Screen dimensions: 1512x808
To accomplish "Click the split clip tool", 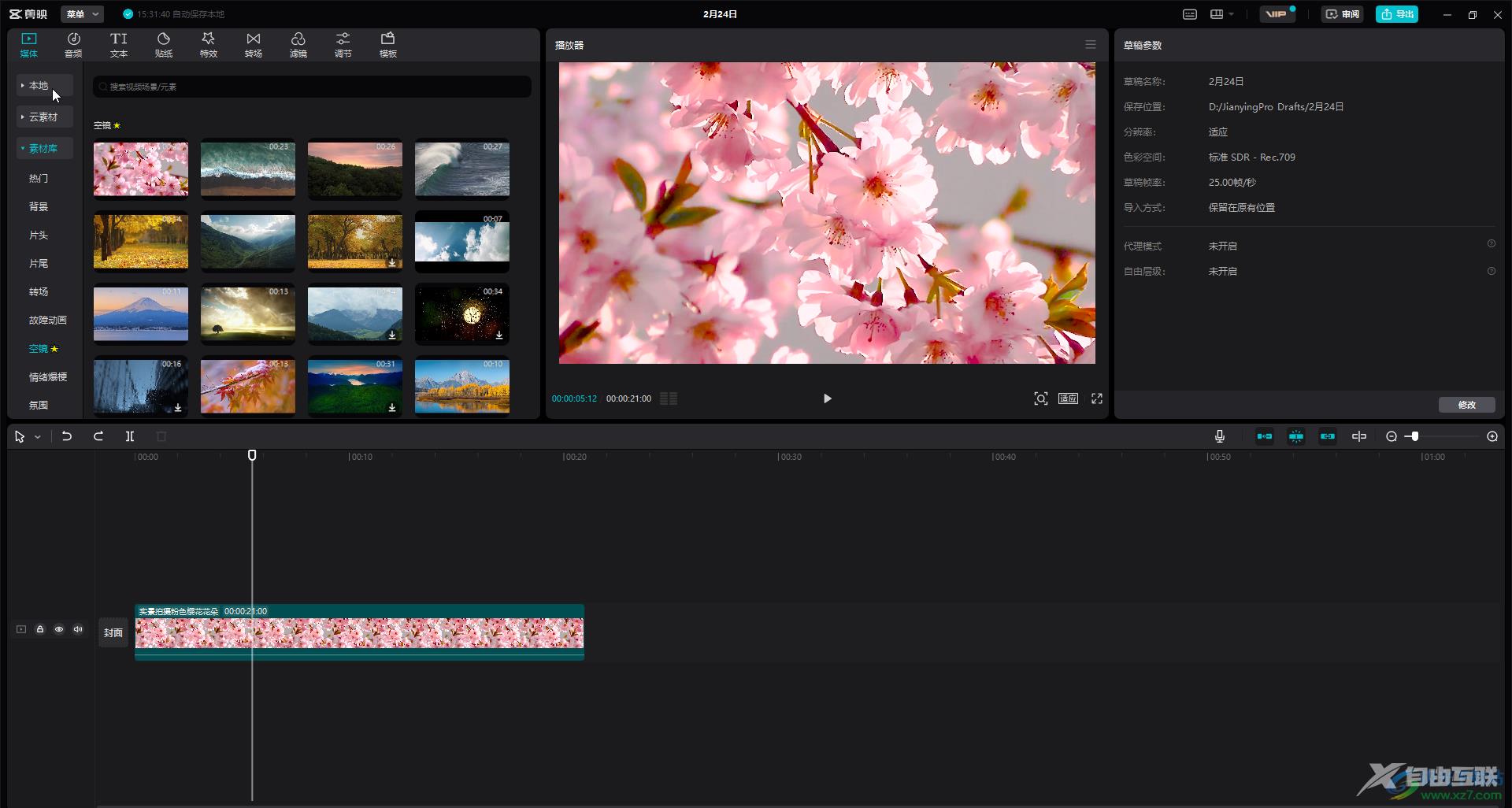I will pos(130,436).
